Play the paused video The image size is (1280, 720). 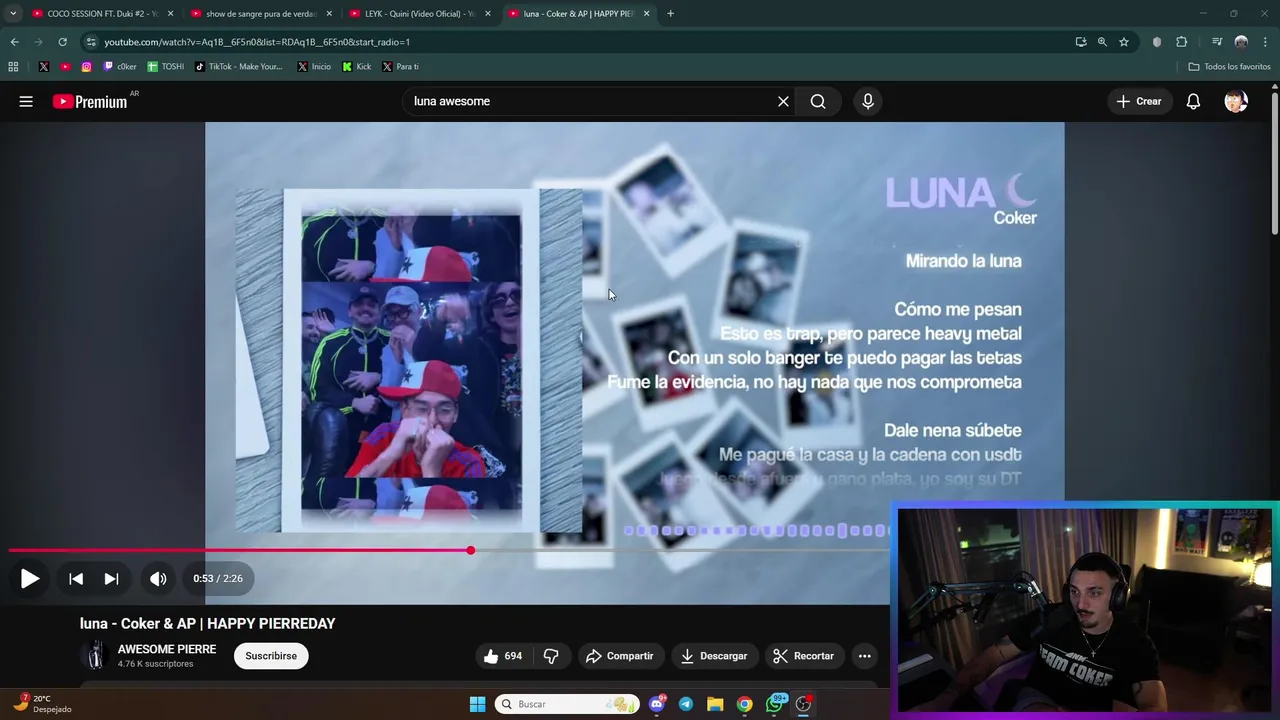(30, 578)
